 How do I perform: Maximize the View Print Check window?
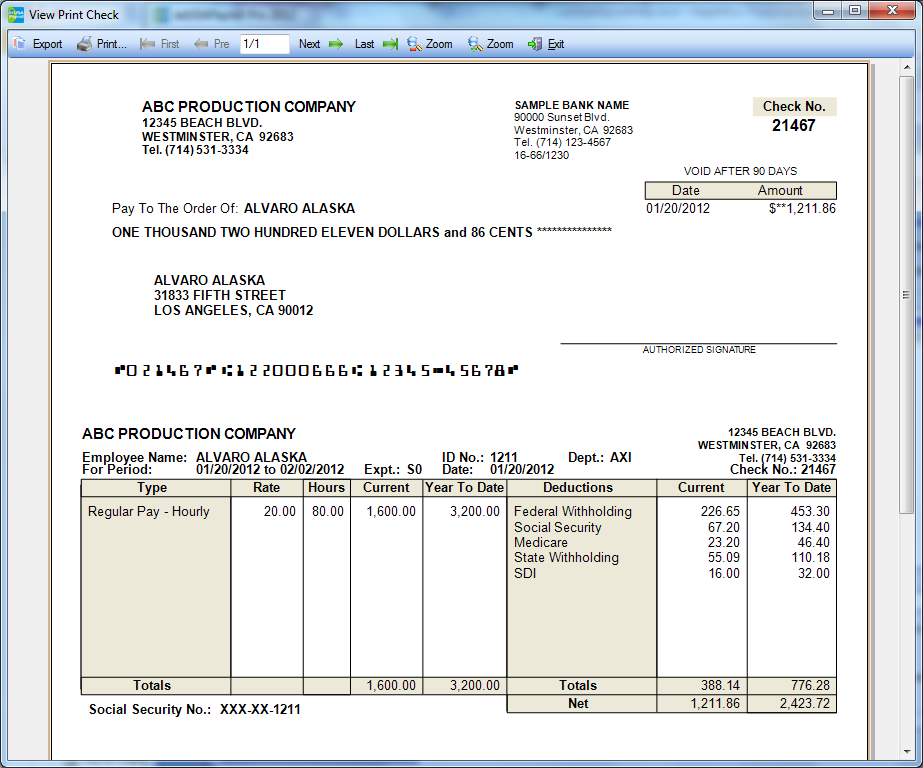click(x=855, y=11)
